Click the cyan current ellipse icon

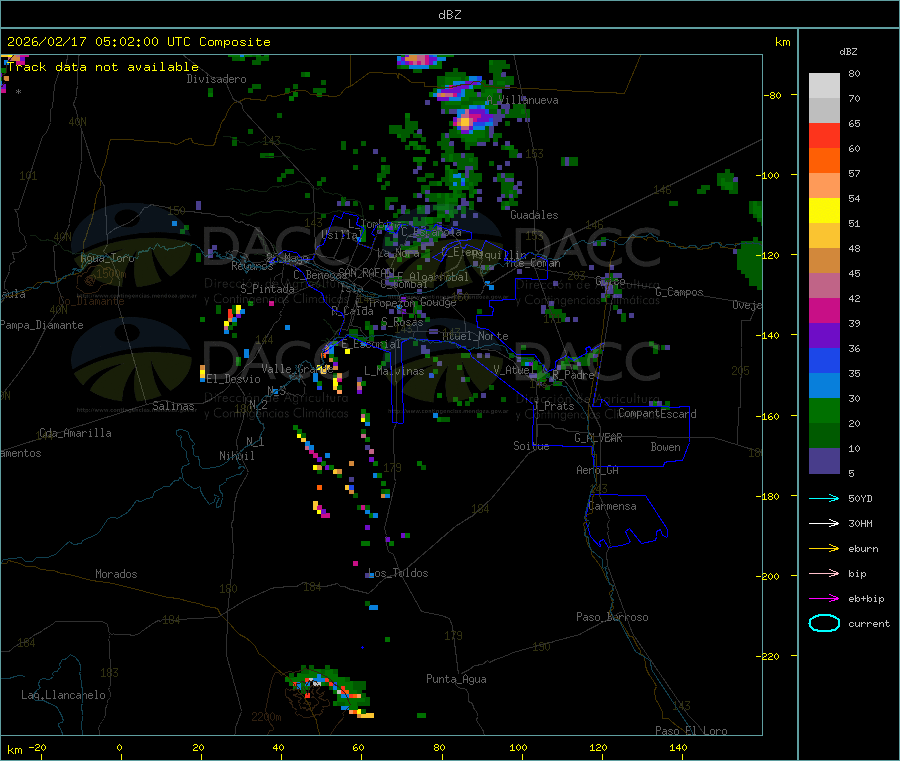824,623
